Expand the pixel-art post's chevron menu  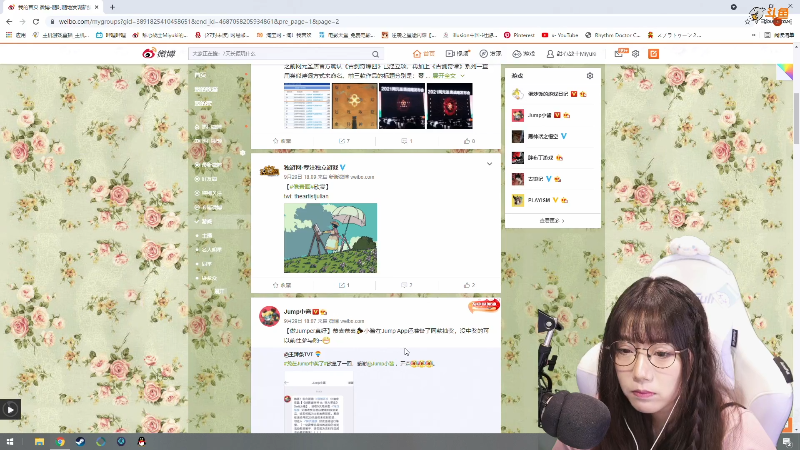[489, 164]
